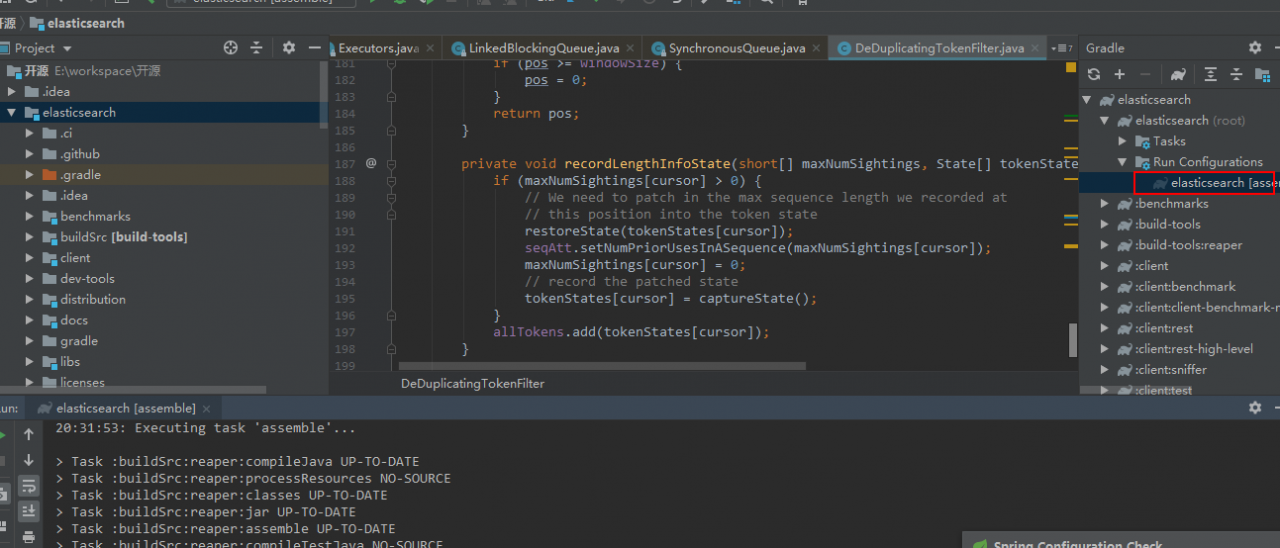Select :client:rest-high-level Gradle module
The image size is (1280, 548).
tap(1194, 349)
